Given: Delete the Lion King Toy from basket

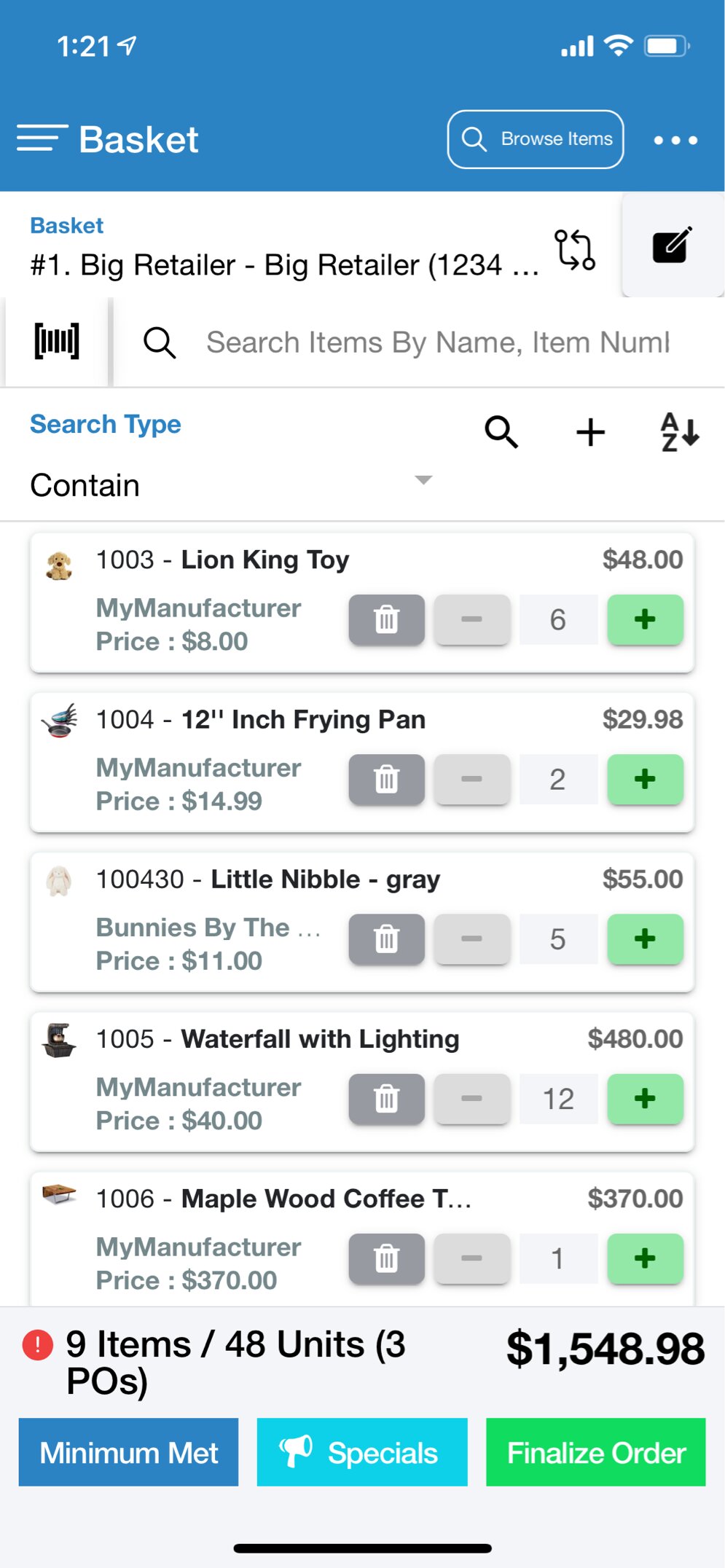Looking at the screenshot, I should coord(386,620).
